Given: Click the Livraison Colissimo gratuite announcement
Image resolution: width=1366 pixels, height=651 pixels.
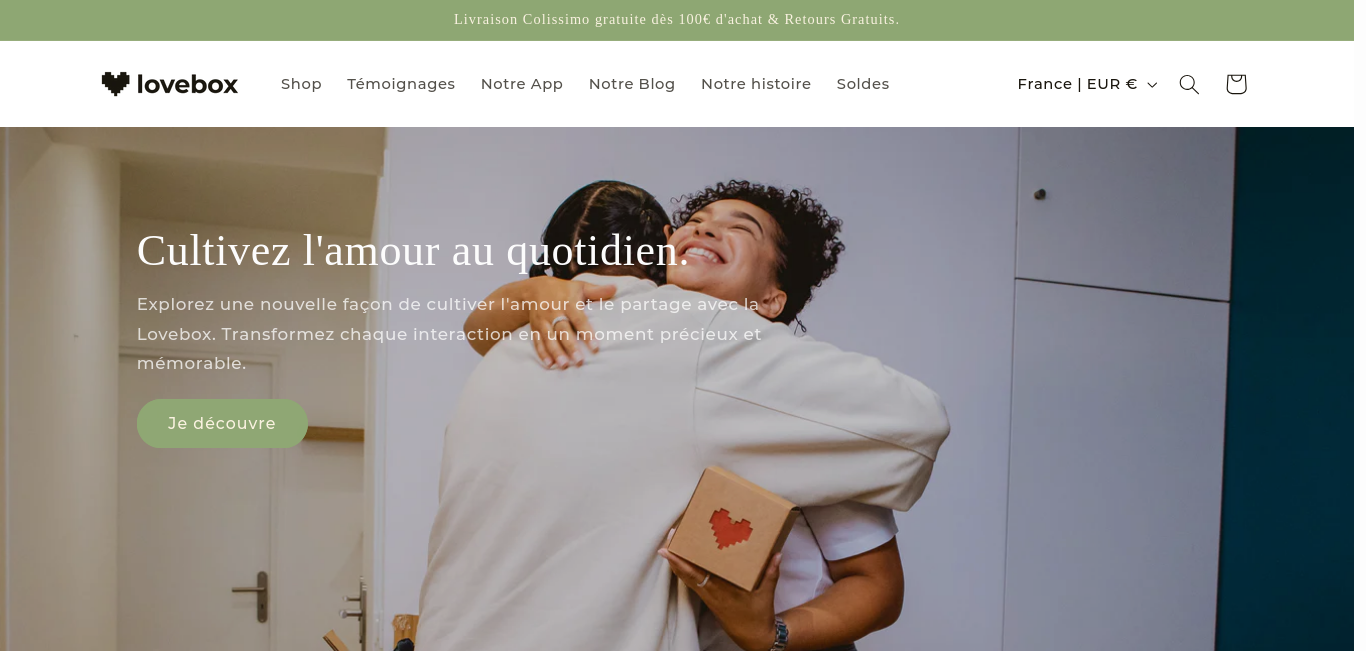Looking at the screenshot, I should (x=677, y=19).
